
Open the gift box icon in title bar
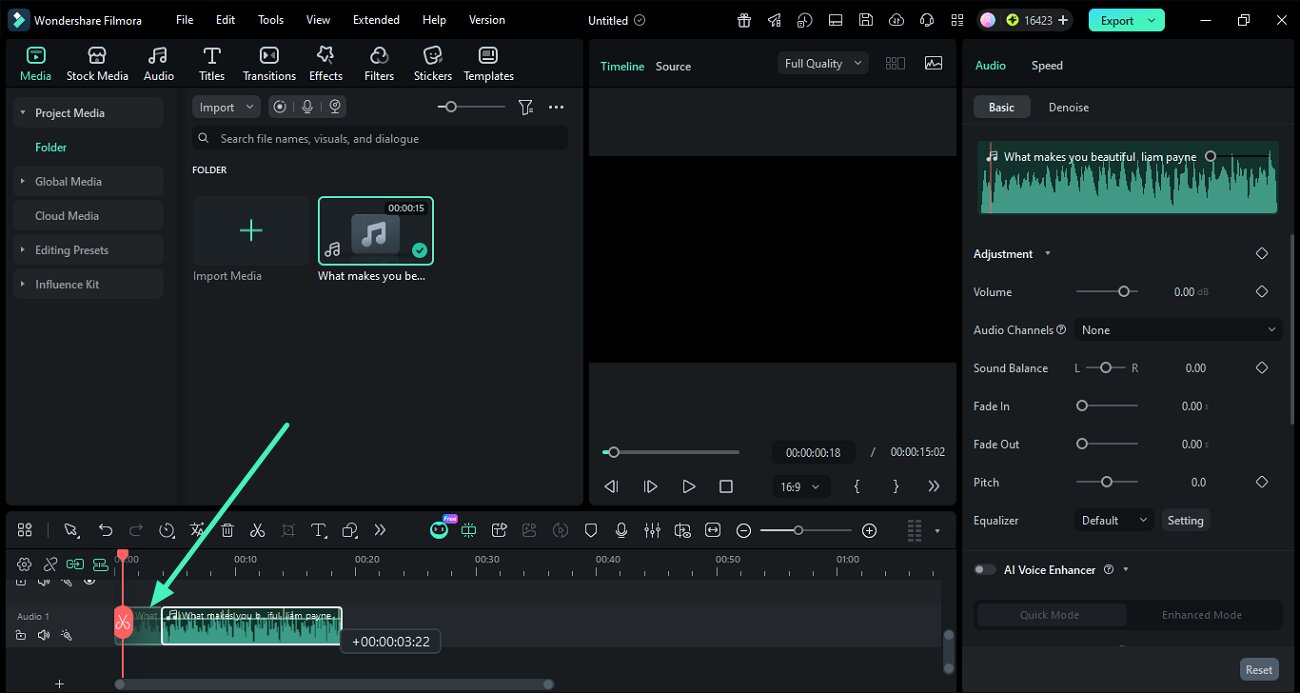click(744, 20)
